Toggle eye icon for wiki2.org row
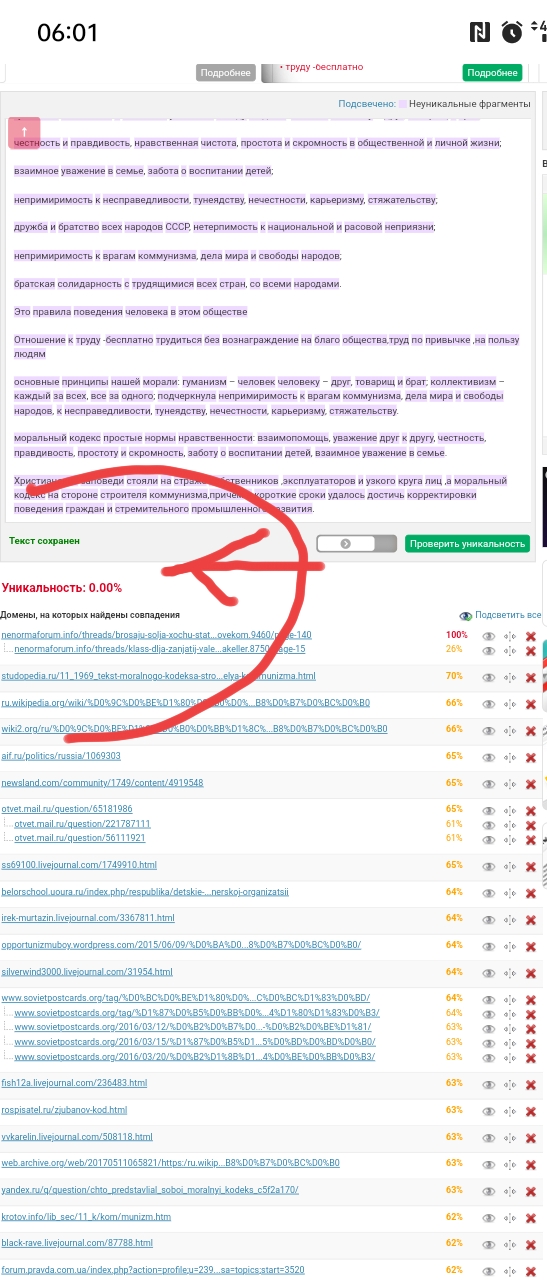Viewport: 547px width, 1282px height. tap(489, 730)
